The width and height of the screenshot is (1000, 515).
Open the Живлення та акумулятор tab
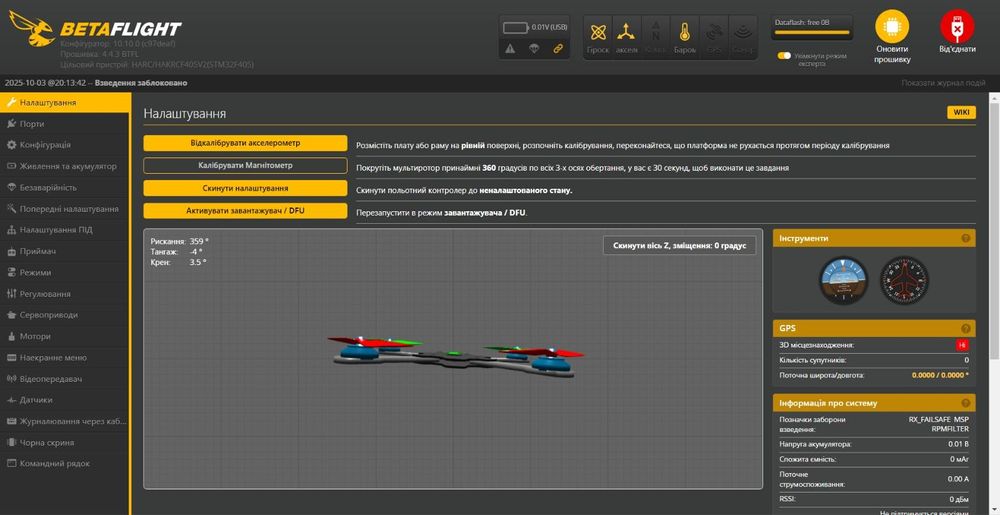(x=65, y=166)
